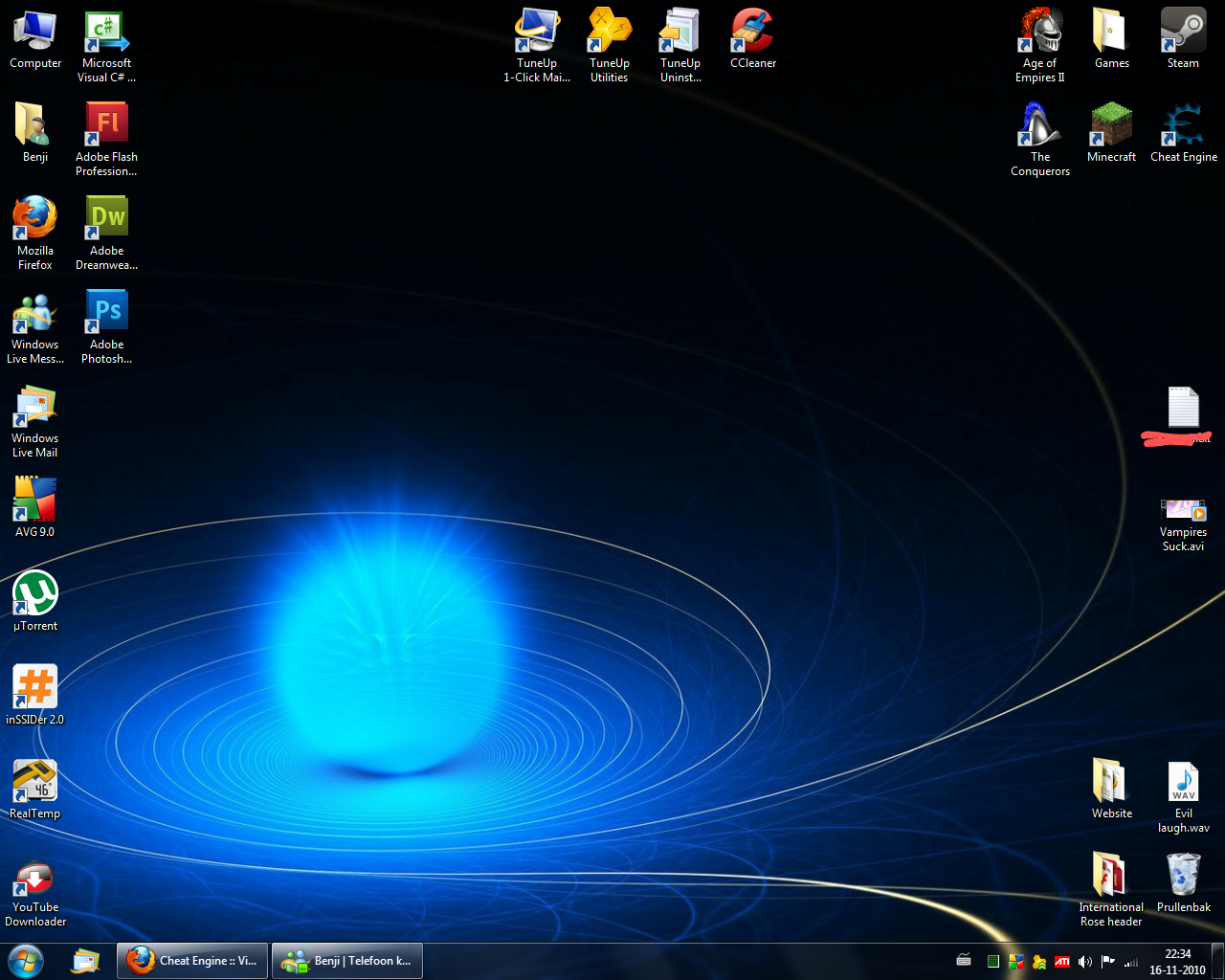The width and height of the screenshot is (1225, 980).
Task: Open the volume speaker tray icon
Action: 1084,962
